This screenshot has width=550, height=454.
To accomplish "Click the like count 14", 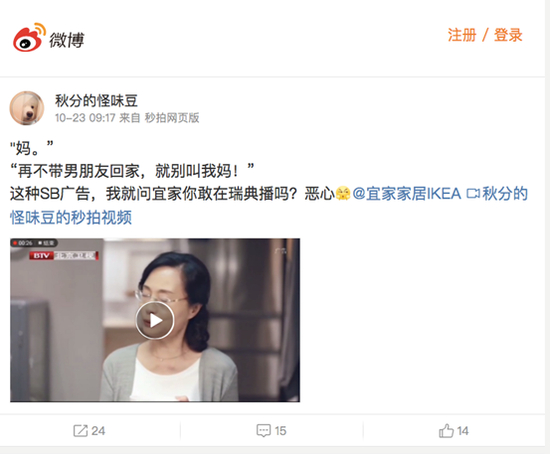I will [463, 431].
